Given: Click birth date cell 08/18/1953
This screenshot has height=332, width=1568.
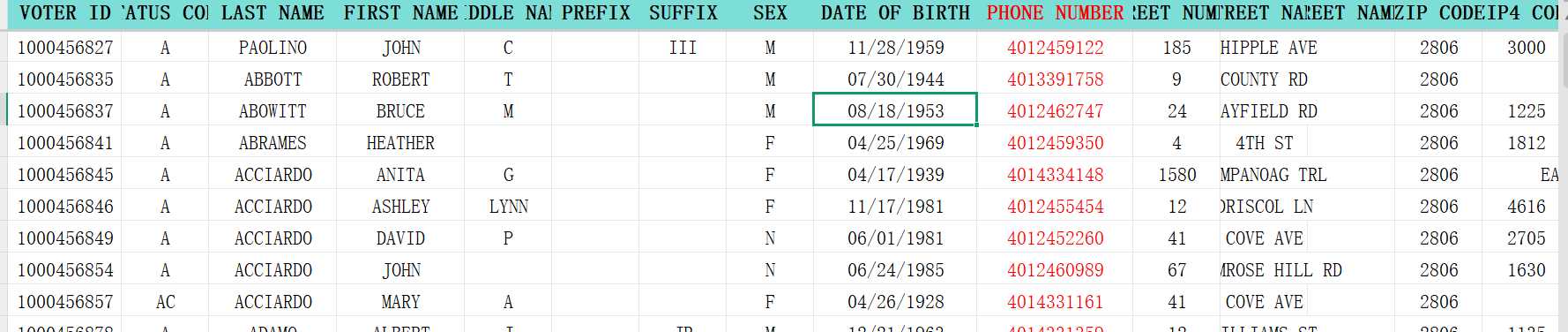Looking at the screenshot, I should 895,111.
